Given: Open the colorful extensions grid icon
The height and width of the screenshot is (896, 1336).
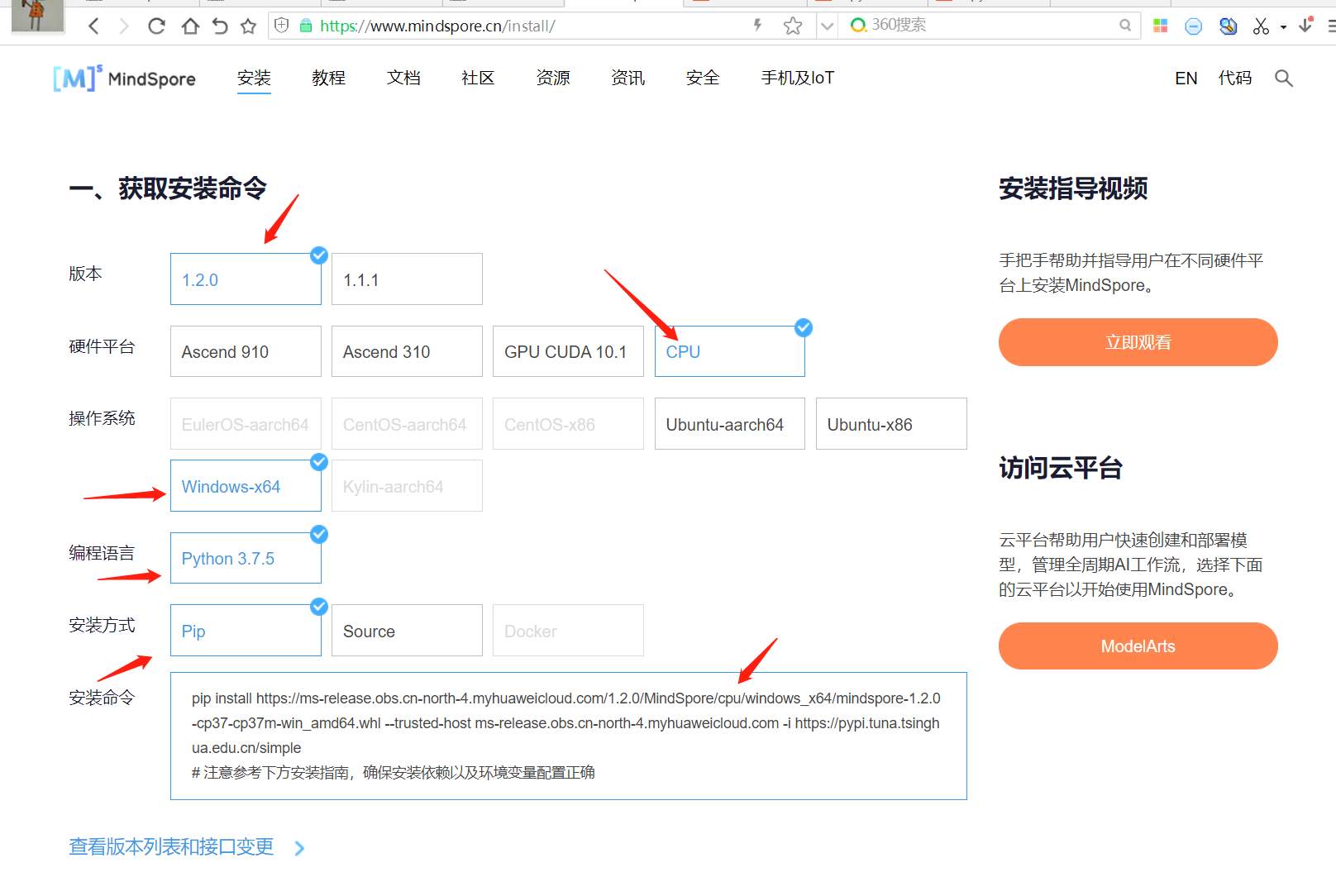Looking at the screenshot, I should click(1161, 26).
